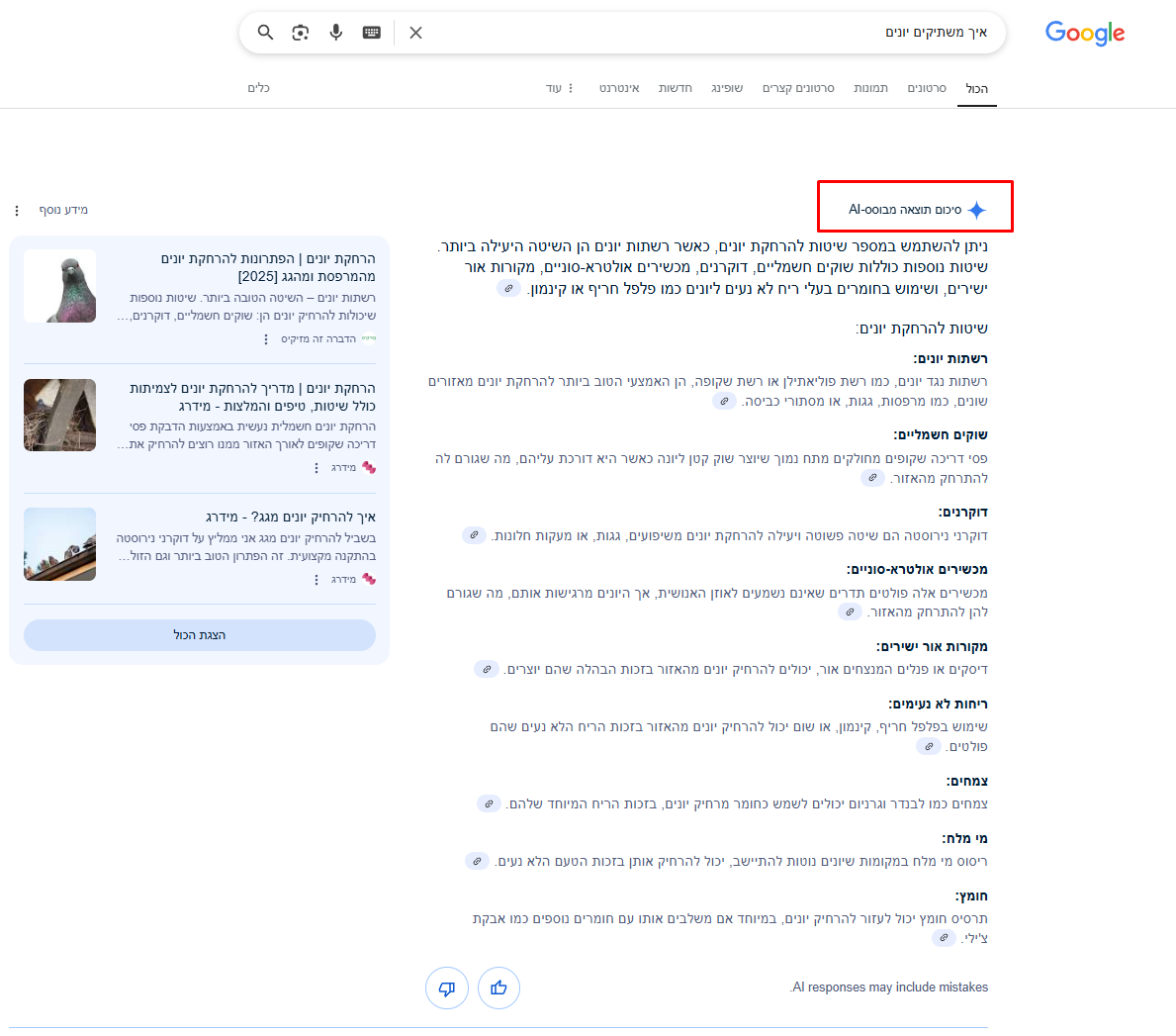Image resolution: width=1176 pixels, height=1036 pixels.
Task: Open three-dot menu for second מידרג source
Action: click(317, 468)
